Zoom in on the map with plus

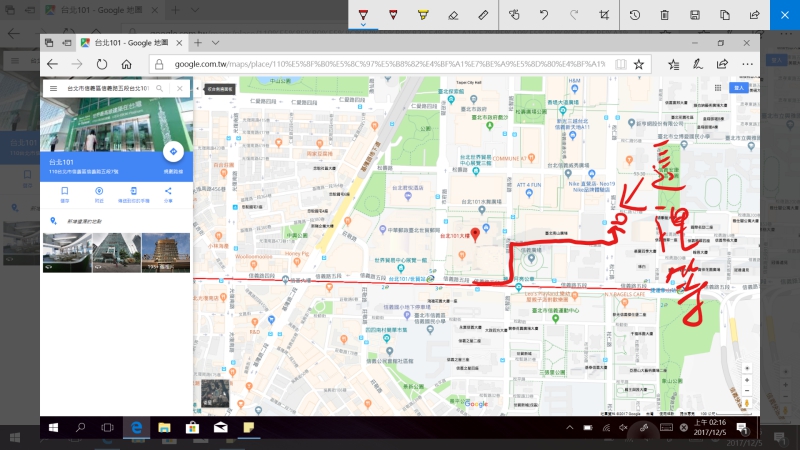(x=747, y=380)
